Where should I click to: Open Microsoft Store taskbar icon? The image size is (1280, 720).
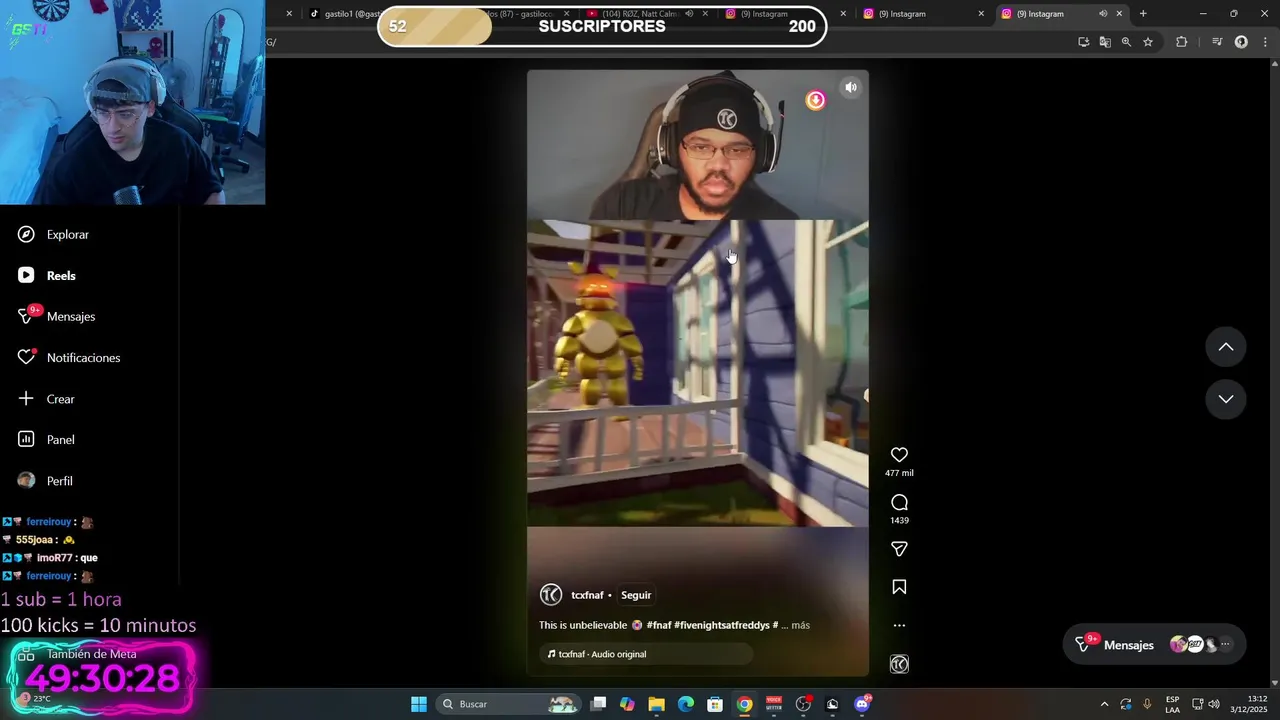(715, 704)
